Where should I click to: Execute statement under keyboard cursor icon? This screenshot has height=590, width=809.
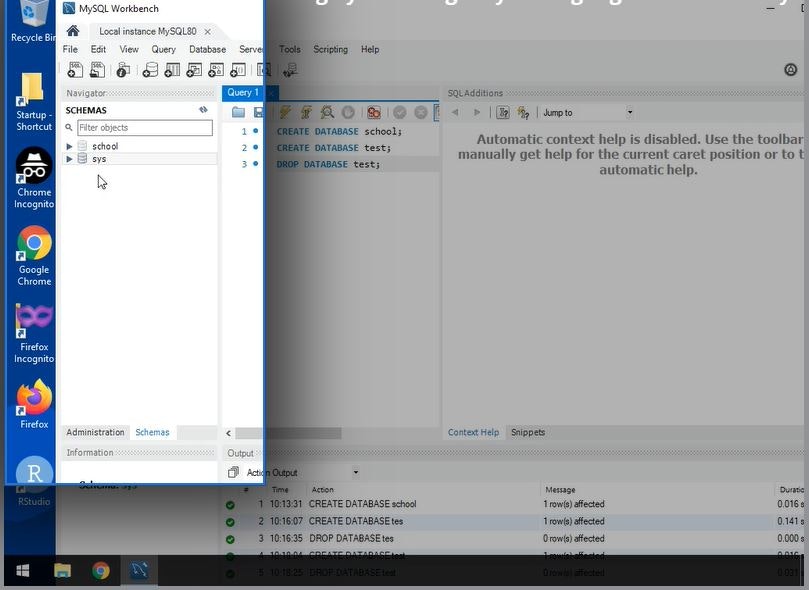pos(308,112)
